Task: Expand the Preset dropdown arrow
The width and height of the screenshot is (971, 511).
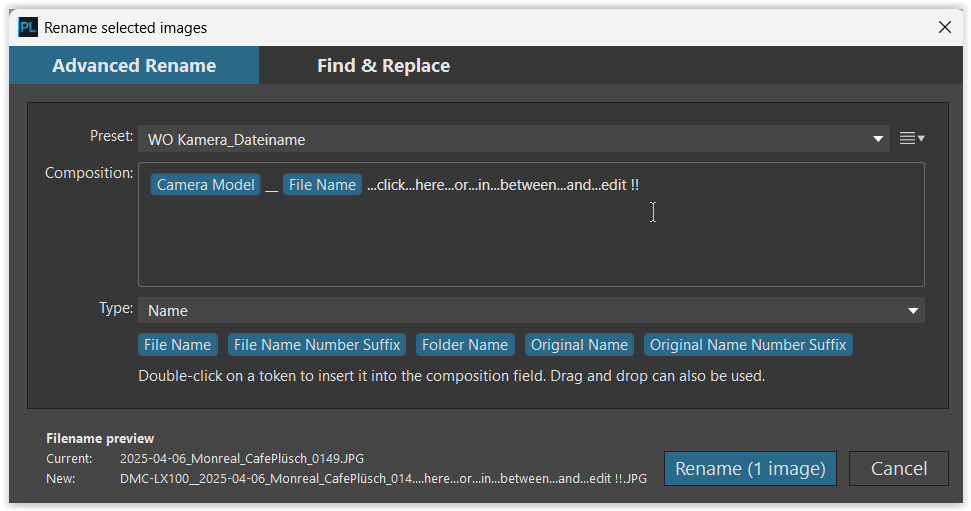Action: (878, 139)
